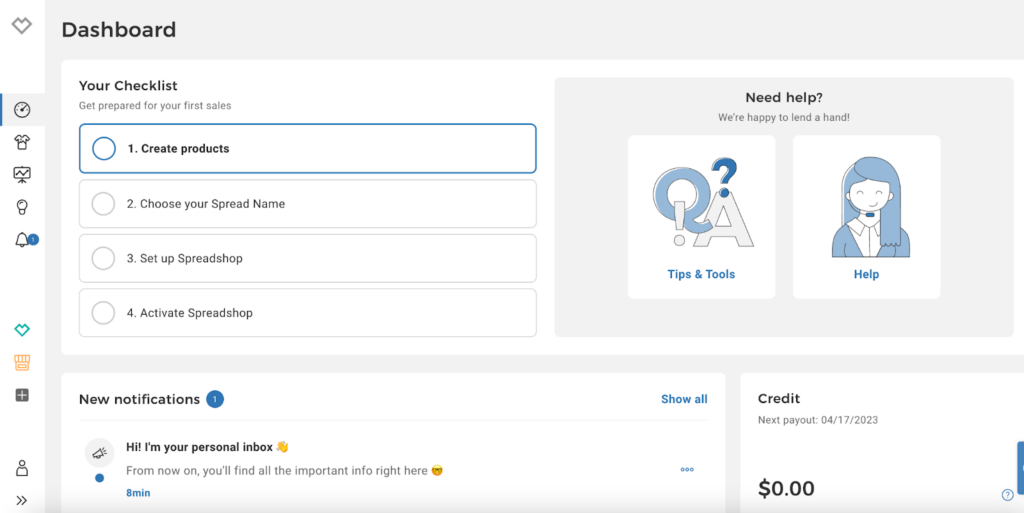The width and height of the screenshot is (1024, 513).
Task: Select the Create products checklist circle
Action: (104, 149)
